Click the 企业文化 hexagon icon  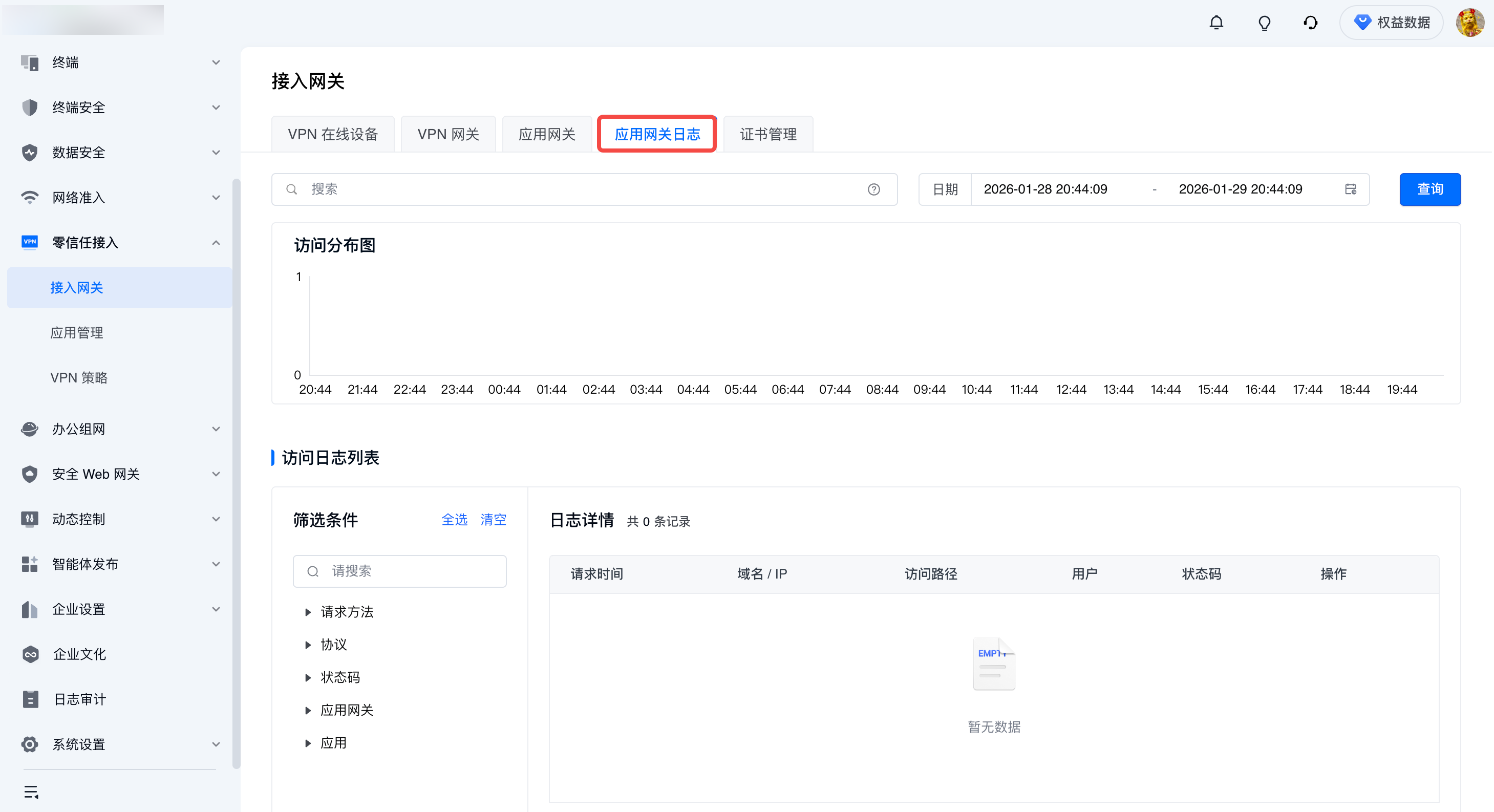click(30, 654)
